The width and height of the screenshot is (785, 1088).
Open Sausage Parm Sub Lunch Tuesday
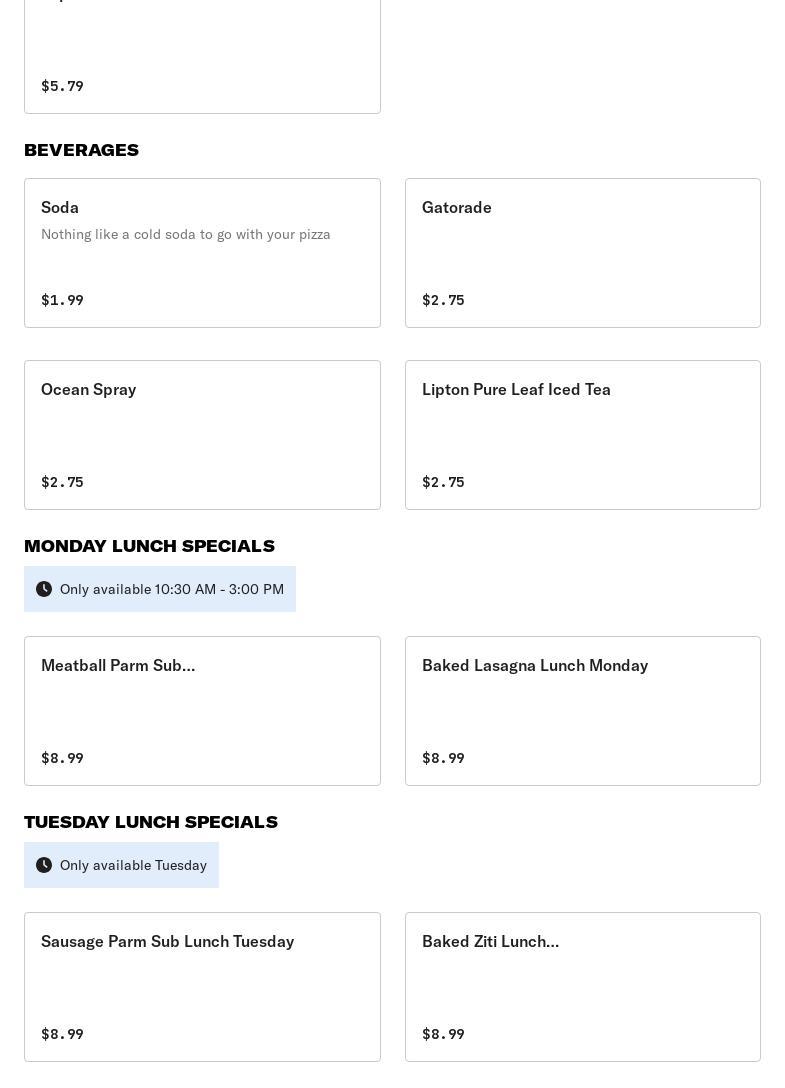(202, 986)
